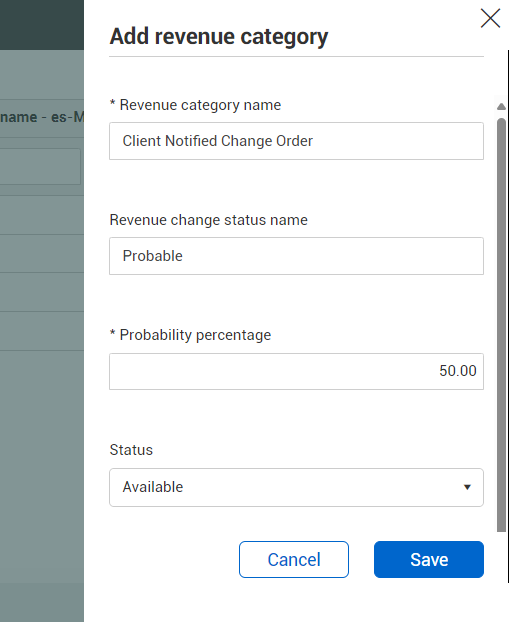Click the panel's vertical scrollbar thumb
This screenshot has height=622, width=509.
click(501, 324)
